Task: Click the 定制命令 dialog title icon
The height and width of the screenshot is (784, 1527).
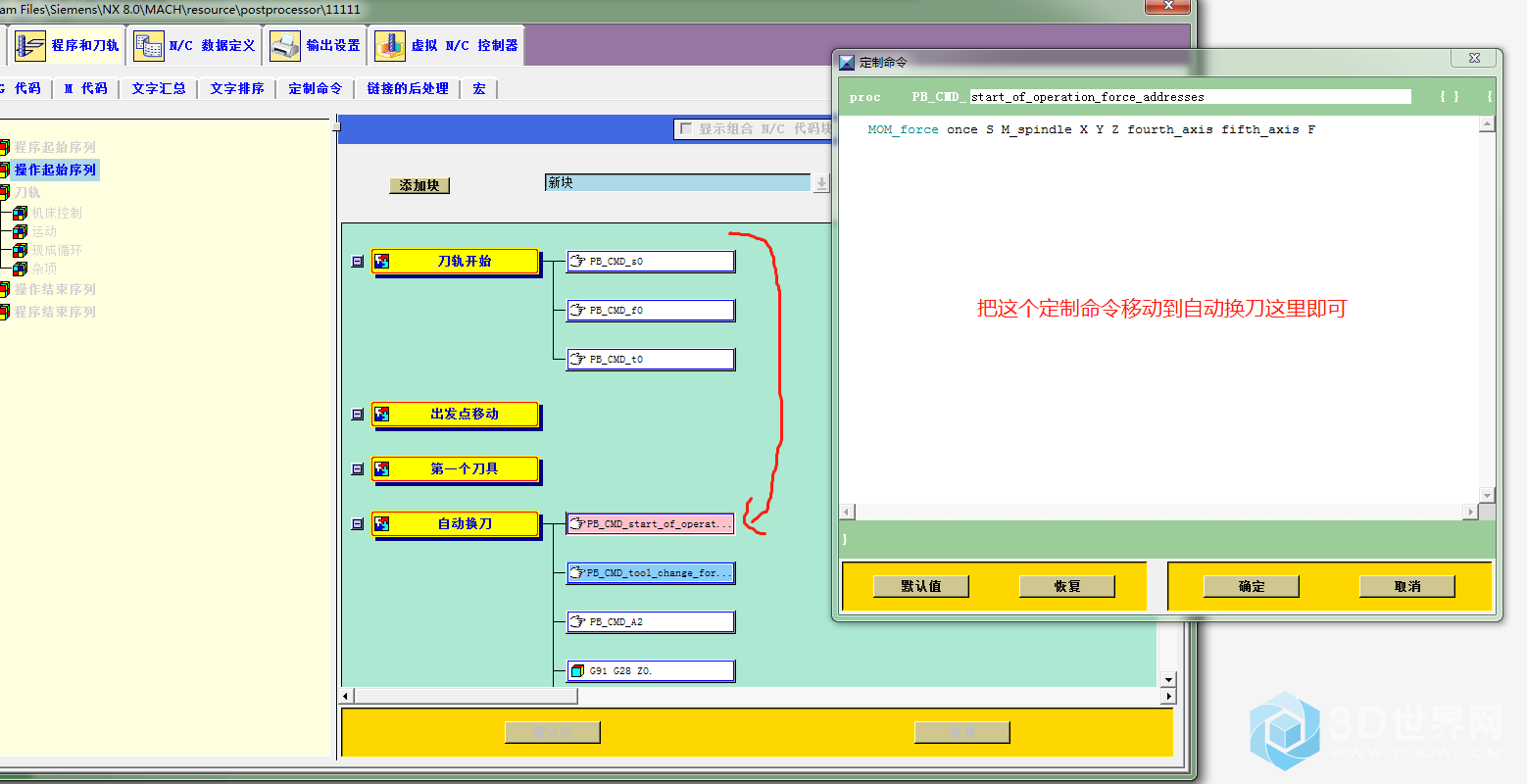Action: 847,63
